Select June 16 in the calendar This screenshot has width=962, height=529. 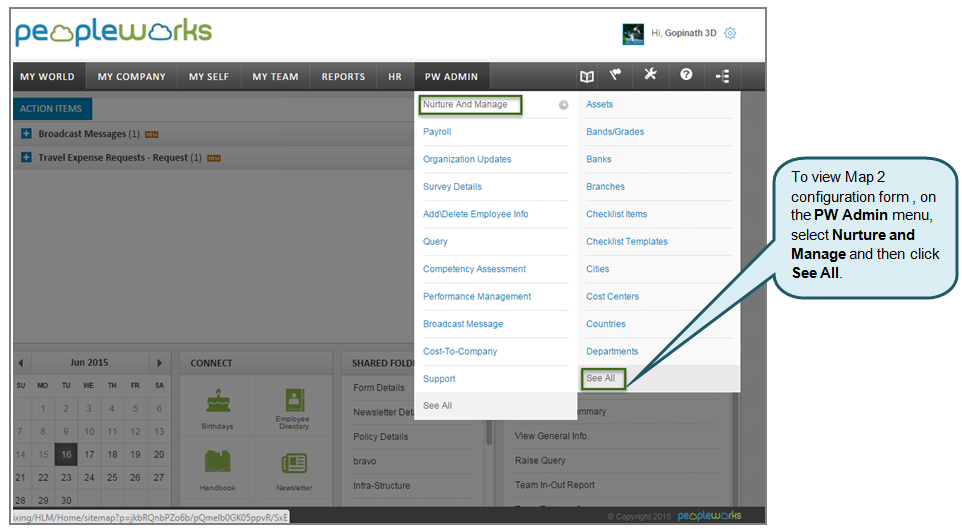pos(66,454)
